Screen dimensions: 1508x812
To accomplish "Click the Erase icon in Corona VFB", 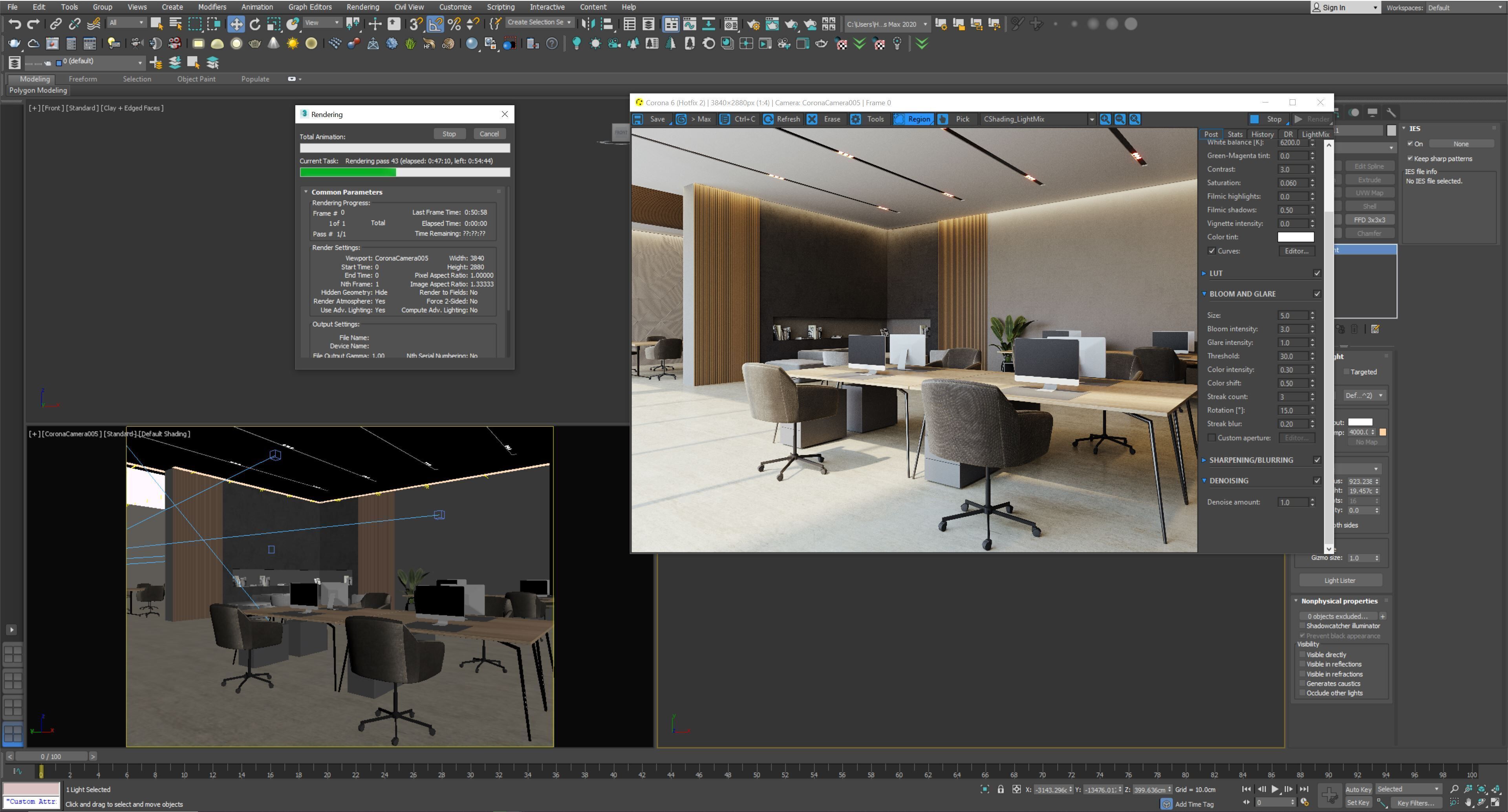I will tap(812, 119).
